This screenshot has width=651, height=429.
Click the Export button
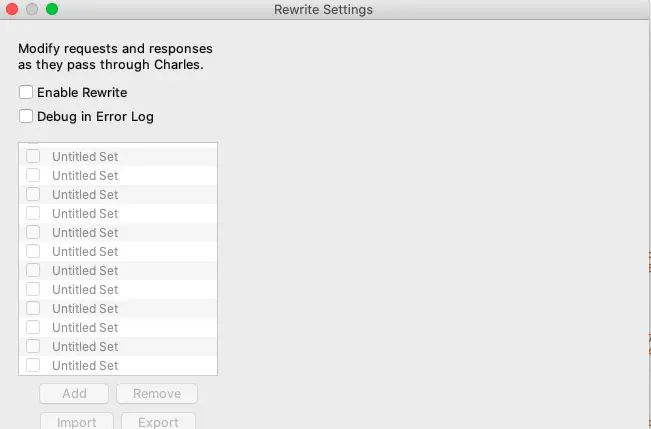(x=158, y=422)
